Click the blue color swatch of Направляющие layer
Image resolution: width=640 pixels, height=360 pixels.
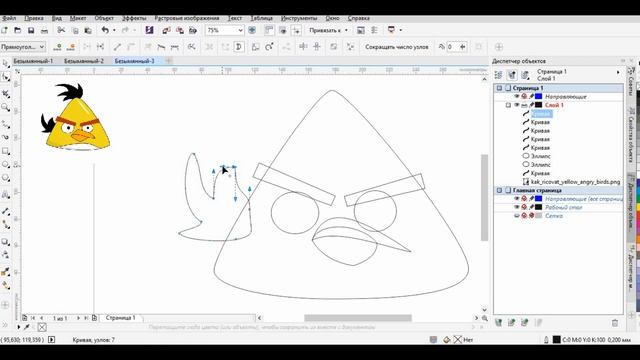pyautogui.click(x=539, y=97)
